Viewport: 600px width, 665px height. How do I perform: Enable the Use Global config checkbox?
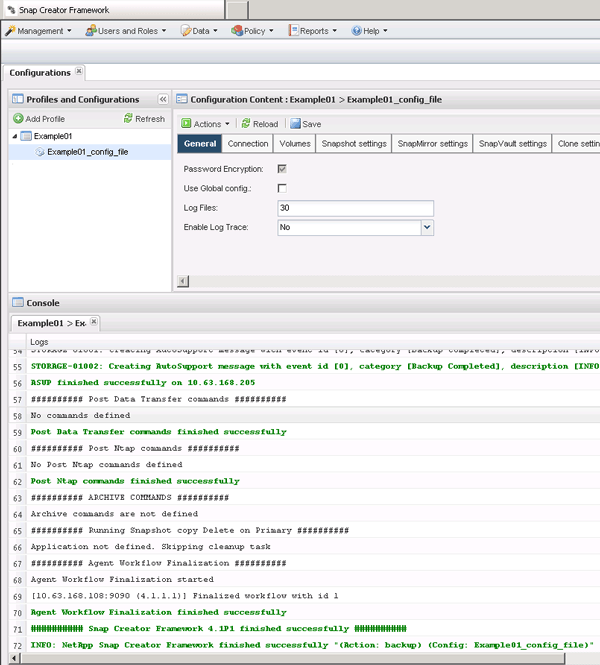point(282,188)
